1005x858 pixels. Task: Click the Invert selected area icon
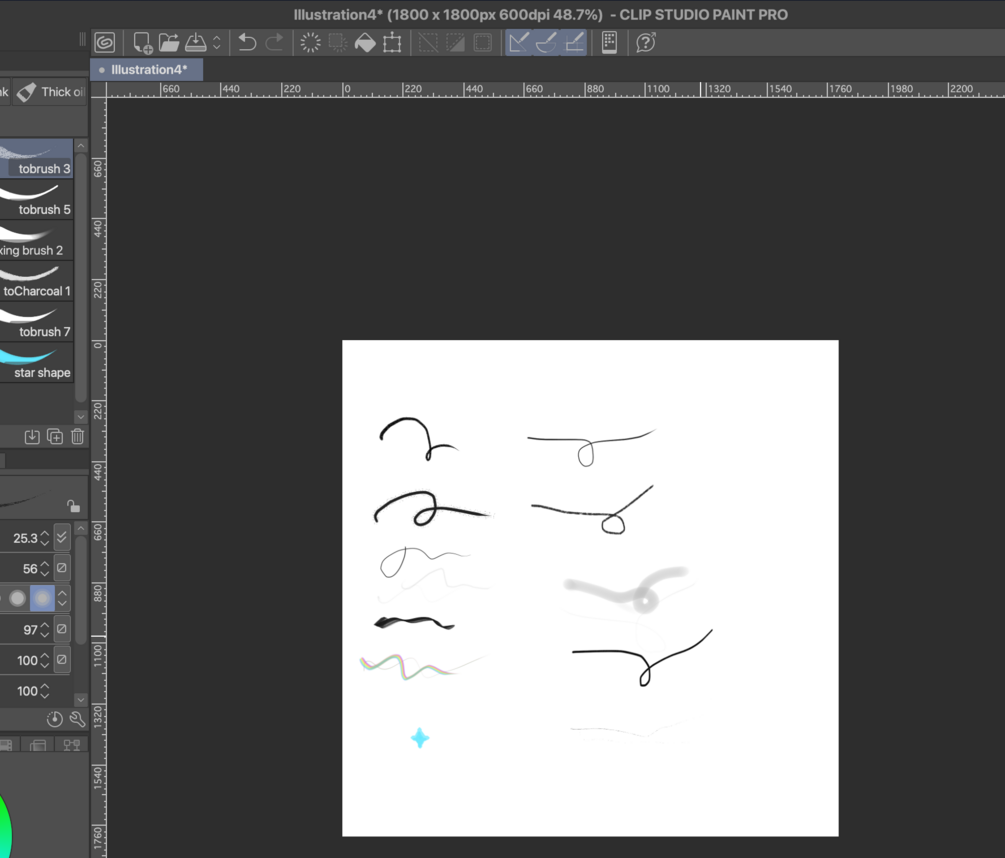click(456, 42)
